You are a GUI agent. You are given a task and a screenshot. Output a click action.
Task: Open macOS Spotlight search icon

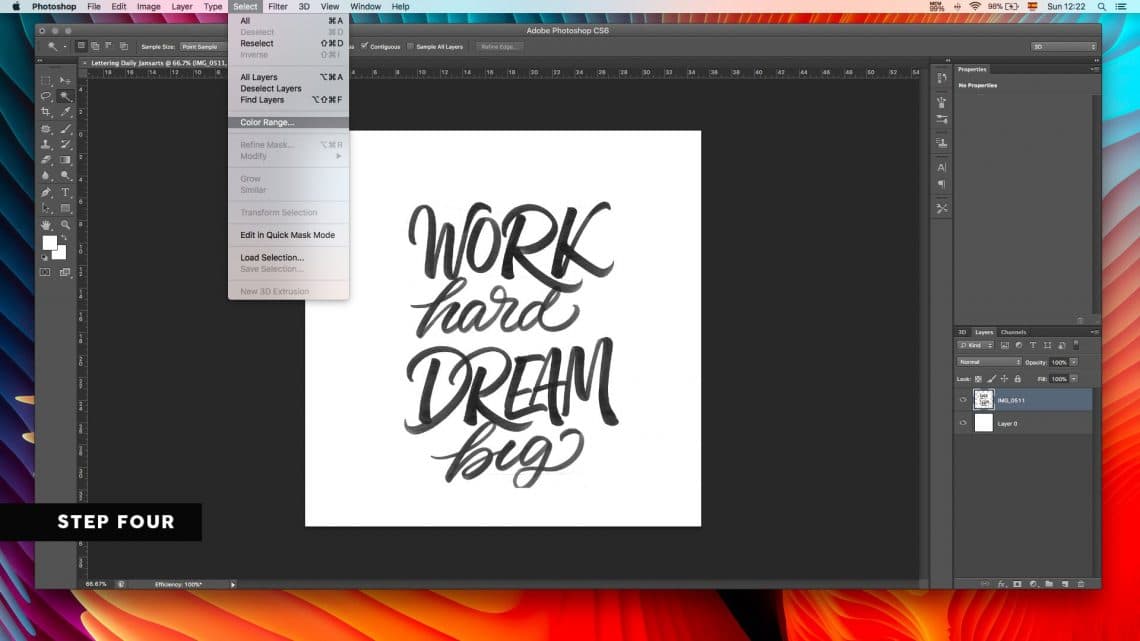click(x=1101, y=7)
